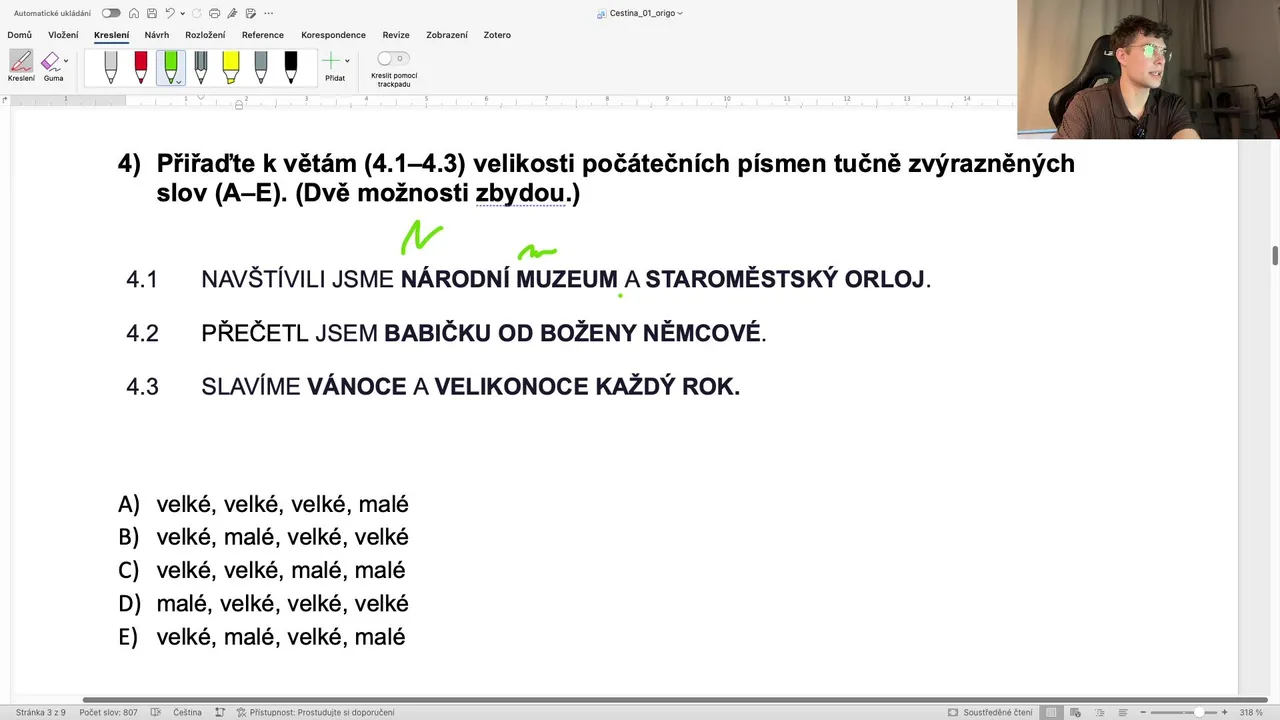Click the text 'BABIČKU OD BOŽENY NĚMCOVÉ'
Viewport: 1280px width, 720px height.
coord(572,333)
